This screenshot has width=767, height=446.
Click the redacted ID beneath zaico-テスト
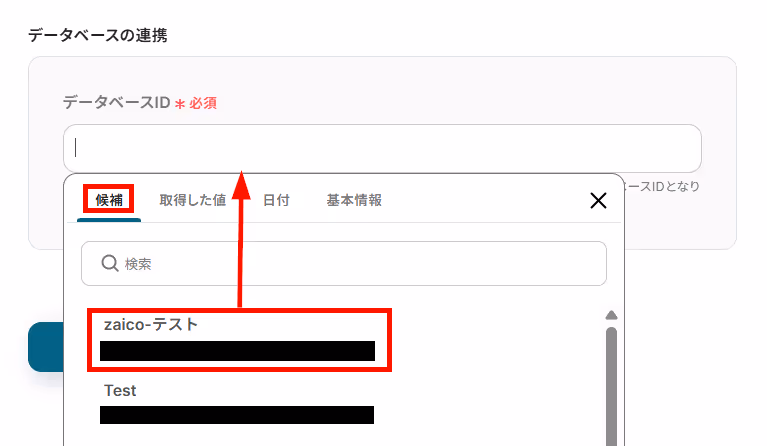tap(237, 351)
